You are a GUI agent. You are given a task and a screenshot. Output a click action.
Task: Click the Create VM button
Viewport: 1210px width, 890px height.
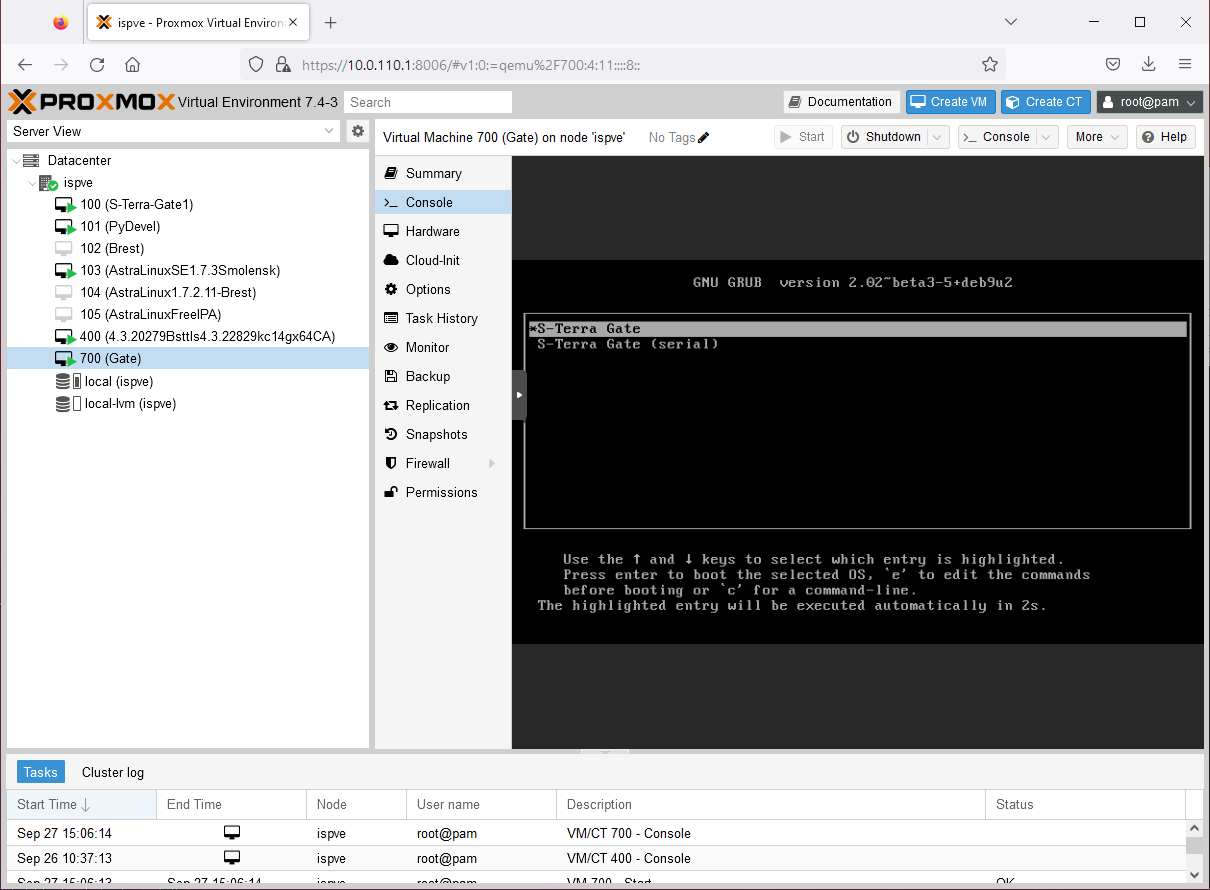949,102
